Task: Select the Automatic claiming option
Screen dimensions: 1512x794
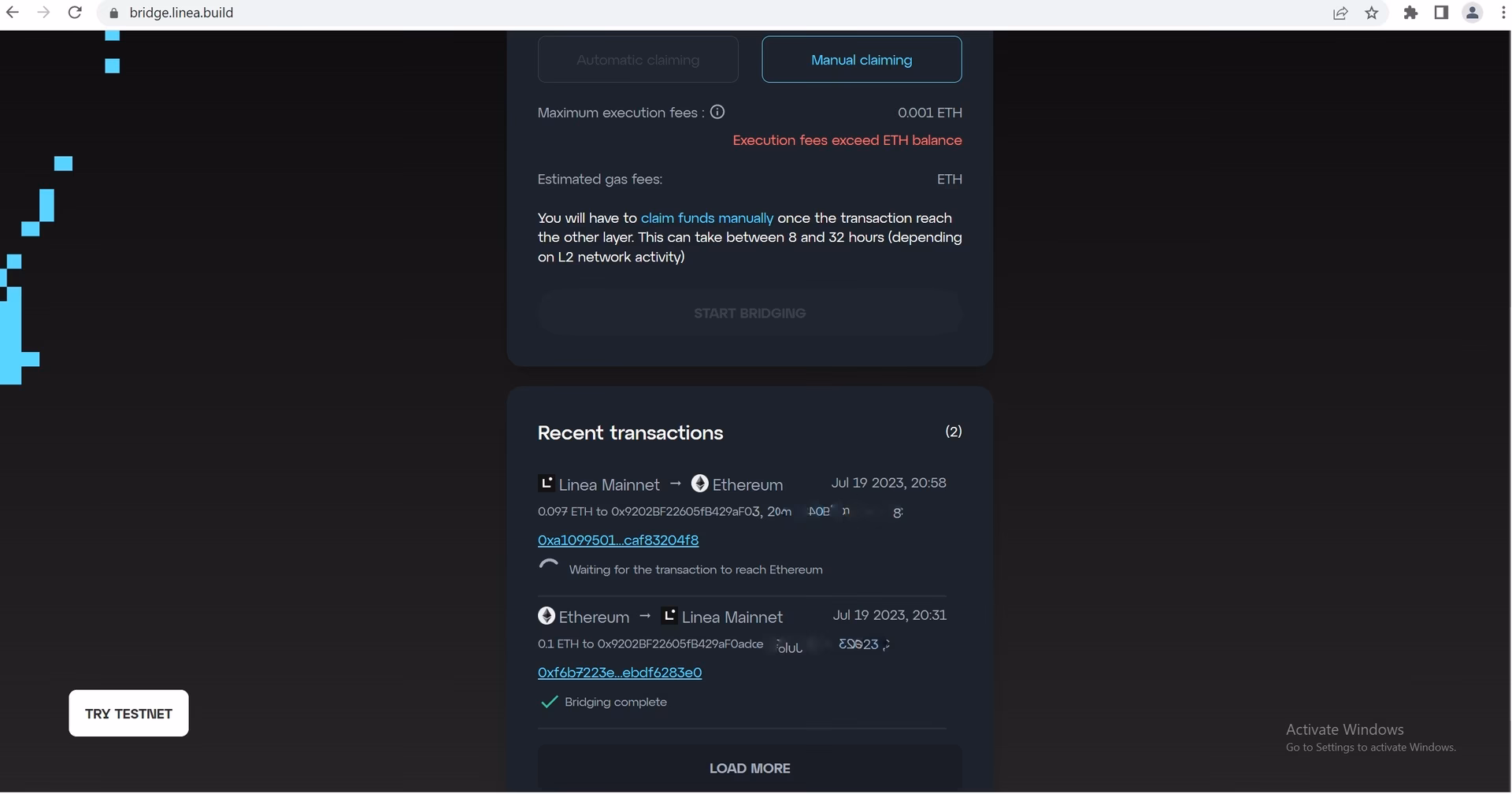Action: [638, 59]
